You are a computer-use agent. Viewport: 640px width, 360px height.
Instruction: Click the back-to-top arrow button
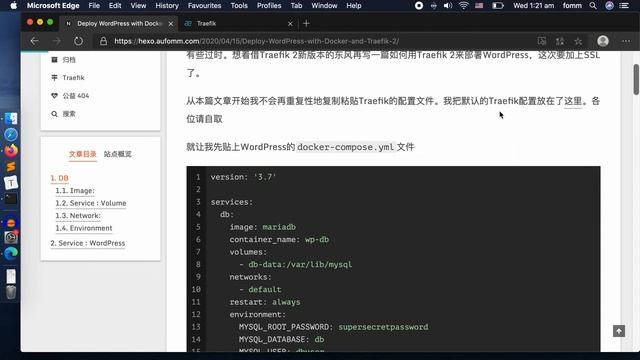[619, 331]
